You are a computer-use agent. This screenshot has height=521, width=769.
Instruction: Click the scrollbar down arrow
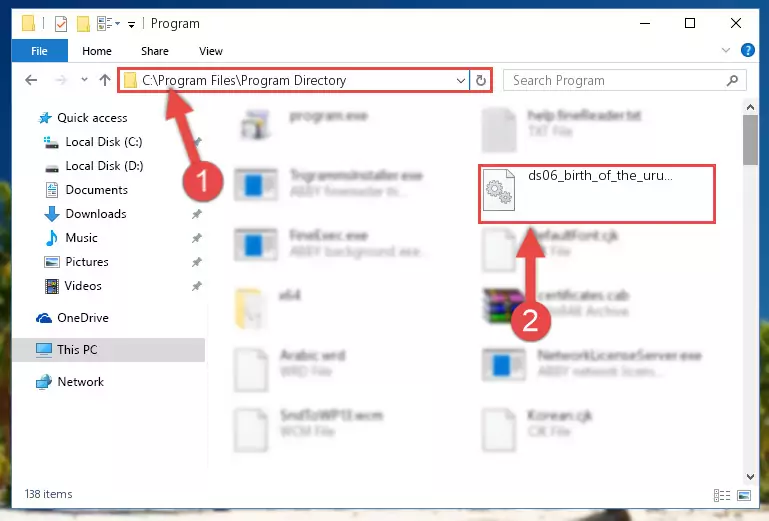(750, 476)
